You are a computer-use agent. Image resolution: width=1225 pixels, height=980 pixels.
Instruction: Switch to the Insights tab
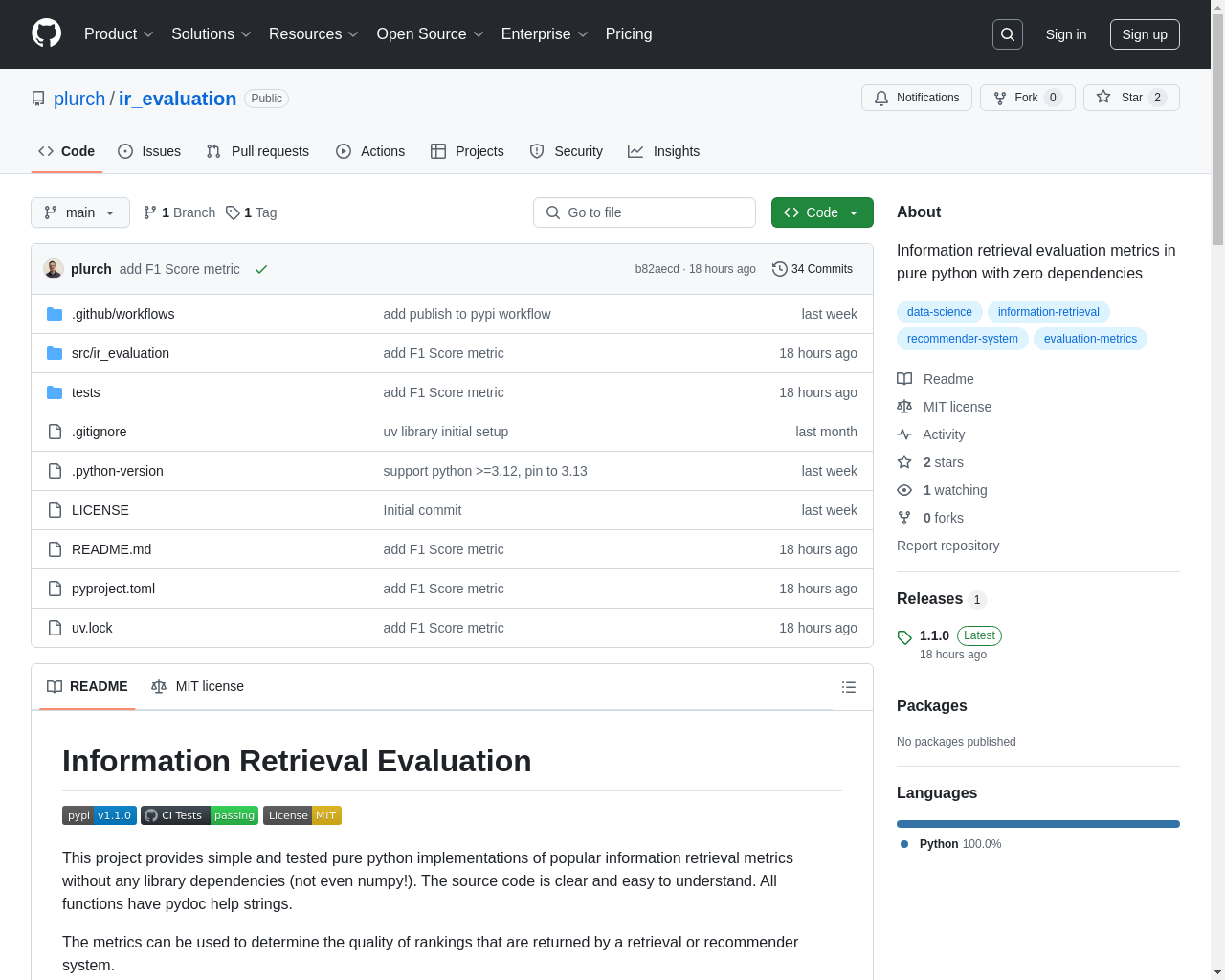click(x=664, y=151)
